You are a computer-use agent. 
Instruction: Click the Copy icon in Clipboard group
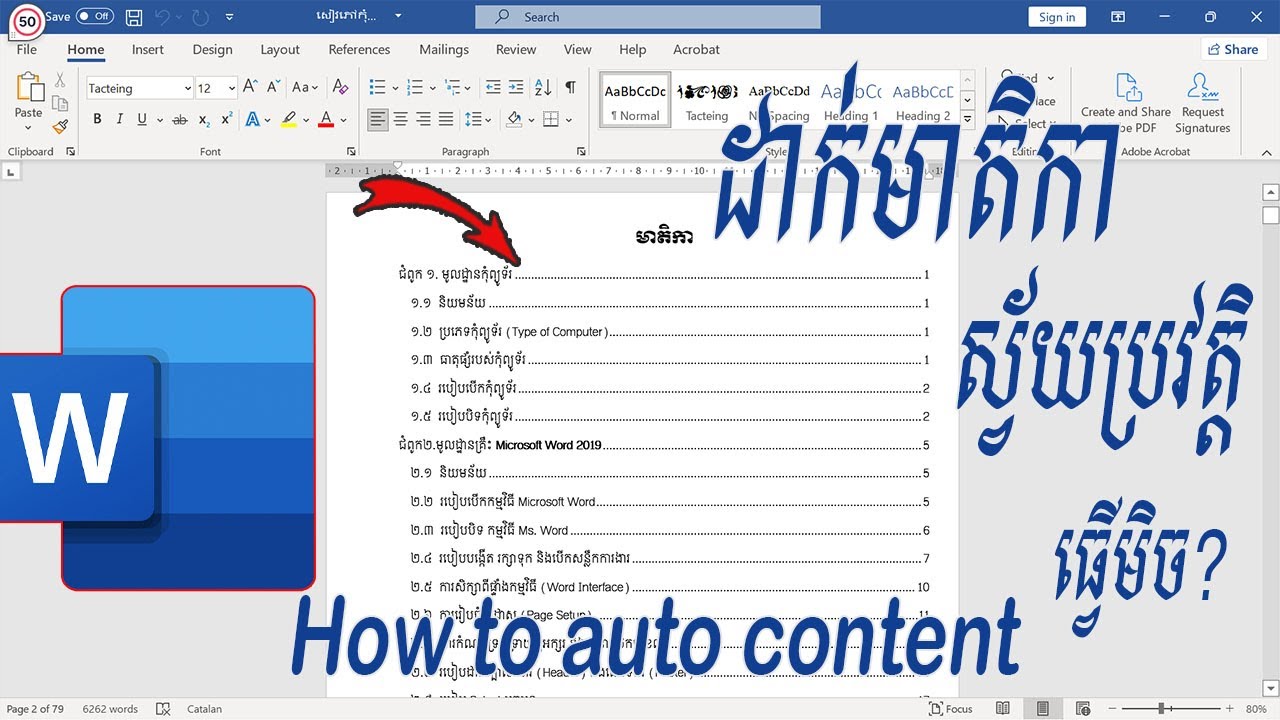[x=60, y=104]
